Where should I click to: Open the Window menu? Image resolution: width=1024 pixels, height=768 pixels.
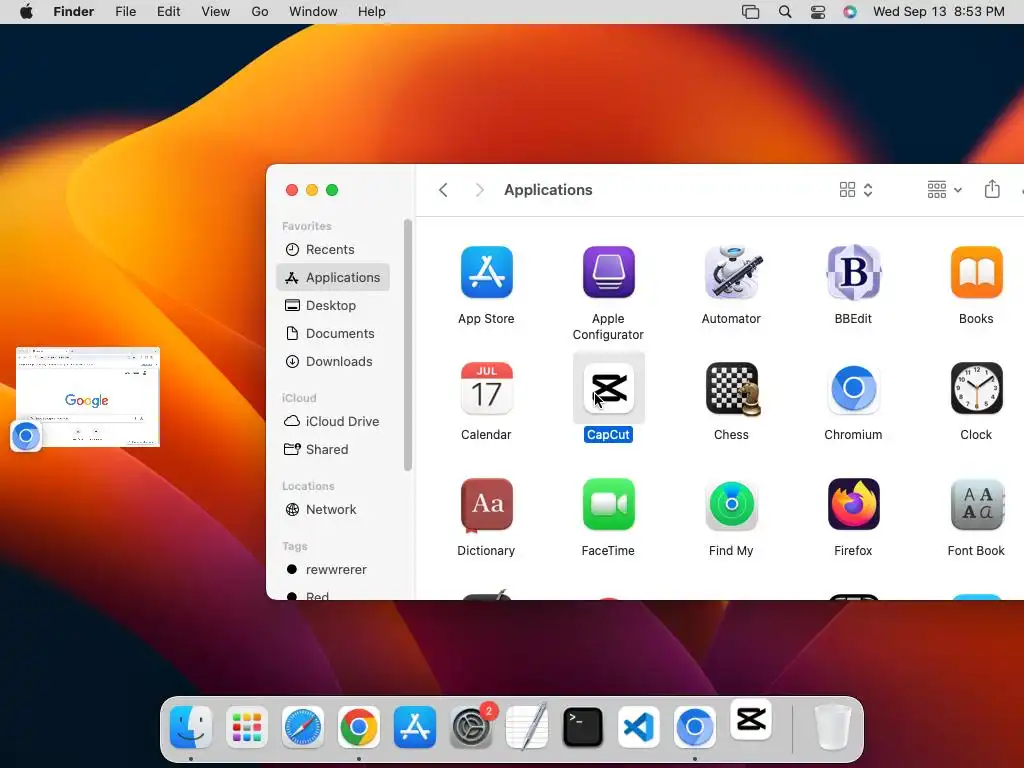click(x=313, y=12)
